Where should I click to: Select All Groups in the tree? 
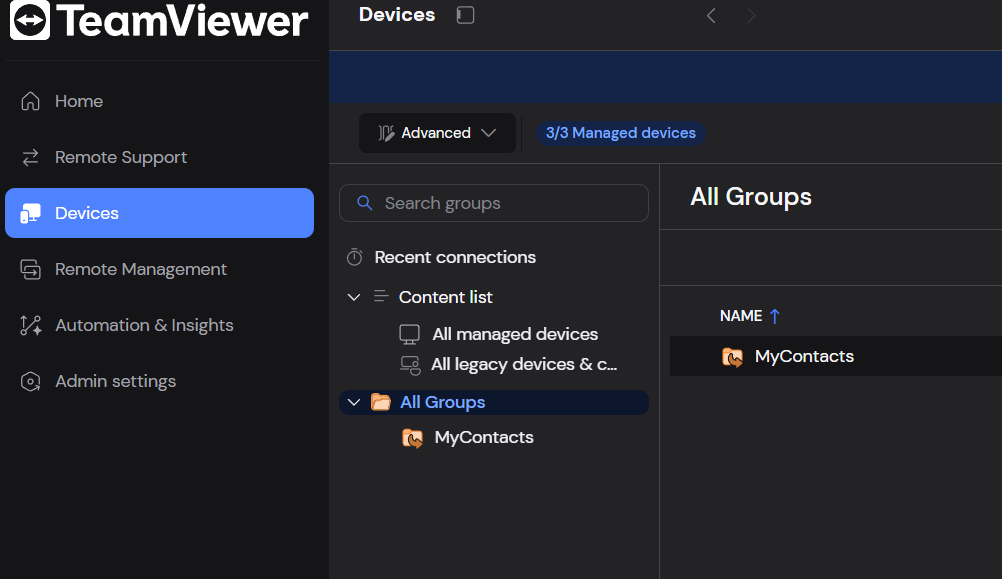point(494,403)
